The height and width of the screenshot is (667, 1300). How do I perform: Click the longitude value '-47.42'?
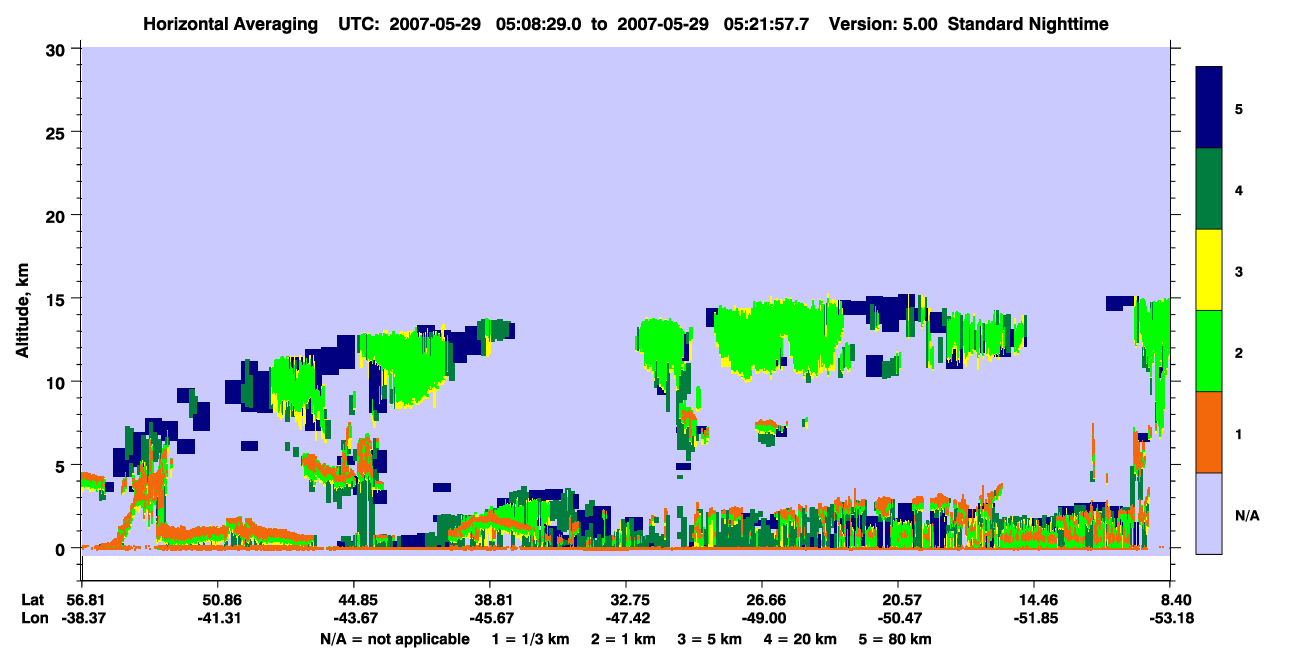coord(626,619)
